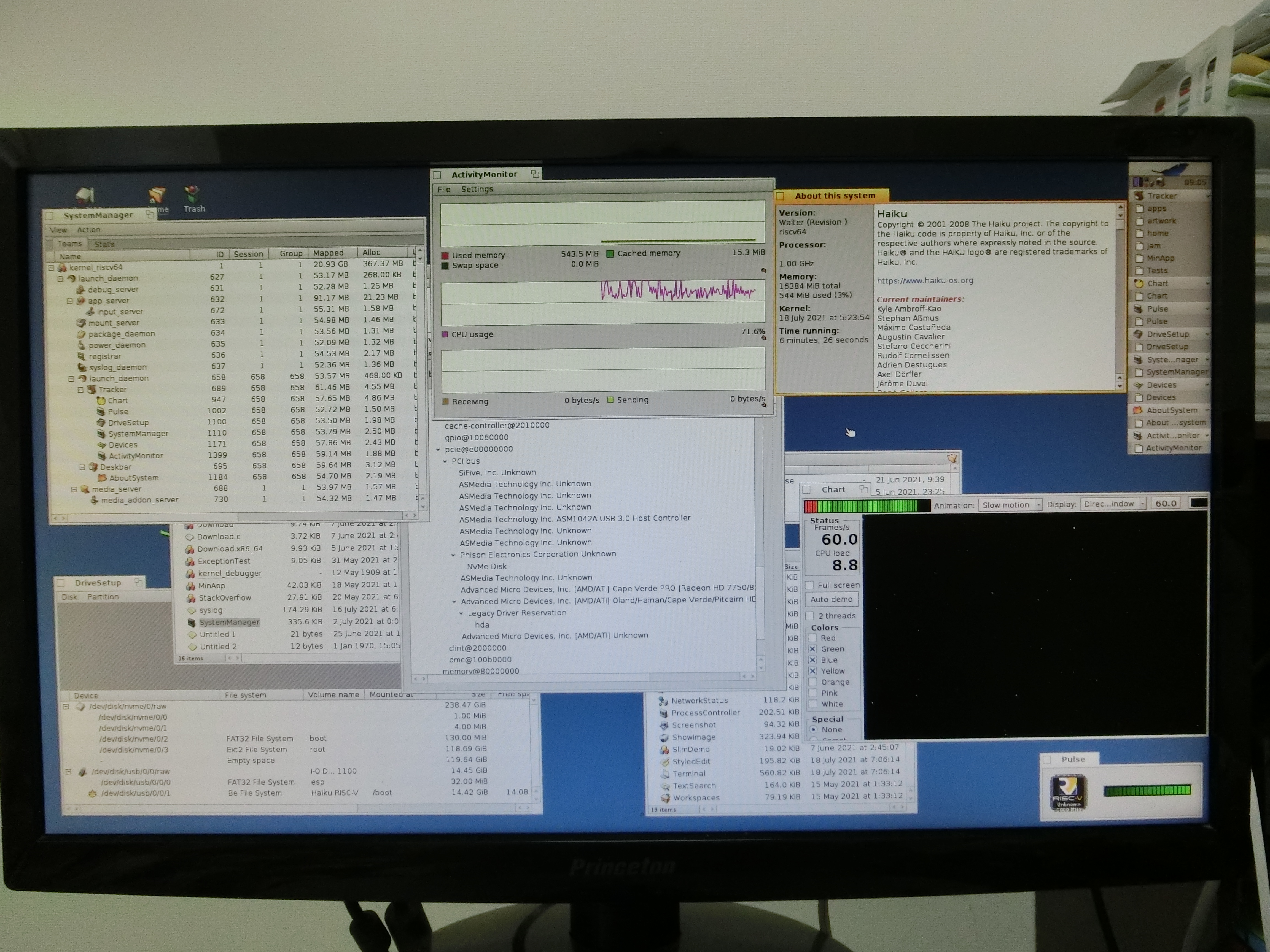The image size is (1270, 952).
Task: Collapse the app_server tree node
Action: click(70, 301)
